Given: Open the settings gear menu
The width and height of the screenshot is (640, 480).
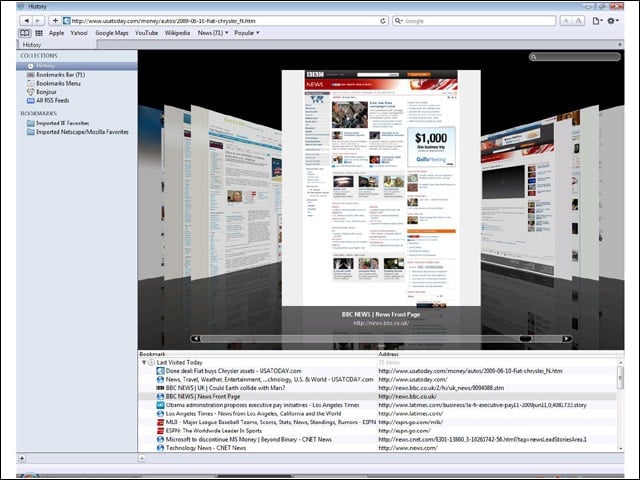Looking at the screenshot, I should pos(613,21).
